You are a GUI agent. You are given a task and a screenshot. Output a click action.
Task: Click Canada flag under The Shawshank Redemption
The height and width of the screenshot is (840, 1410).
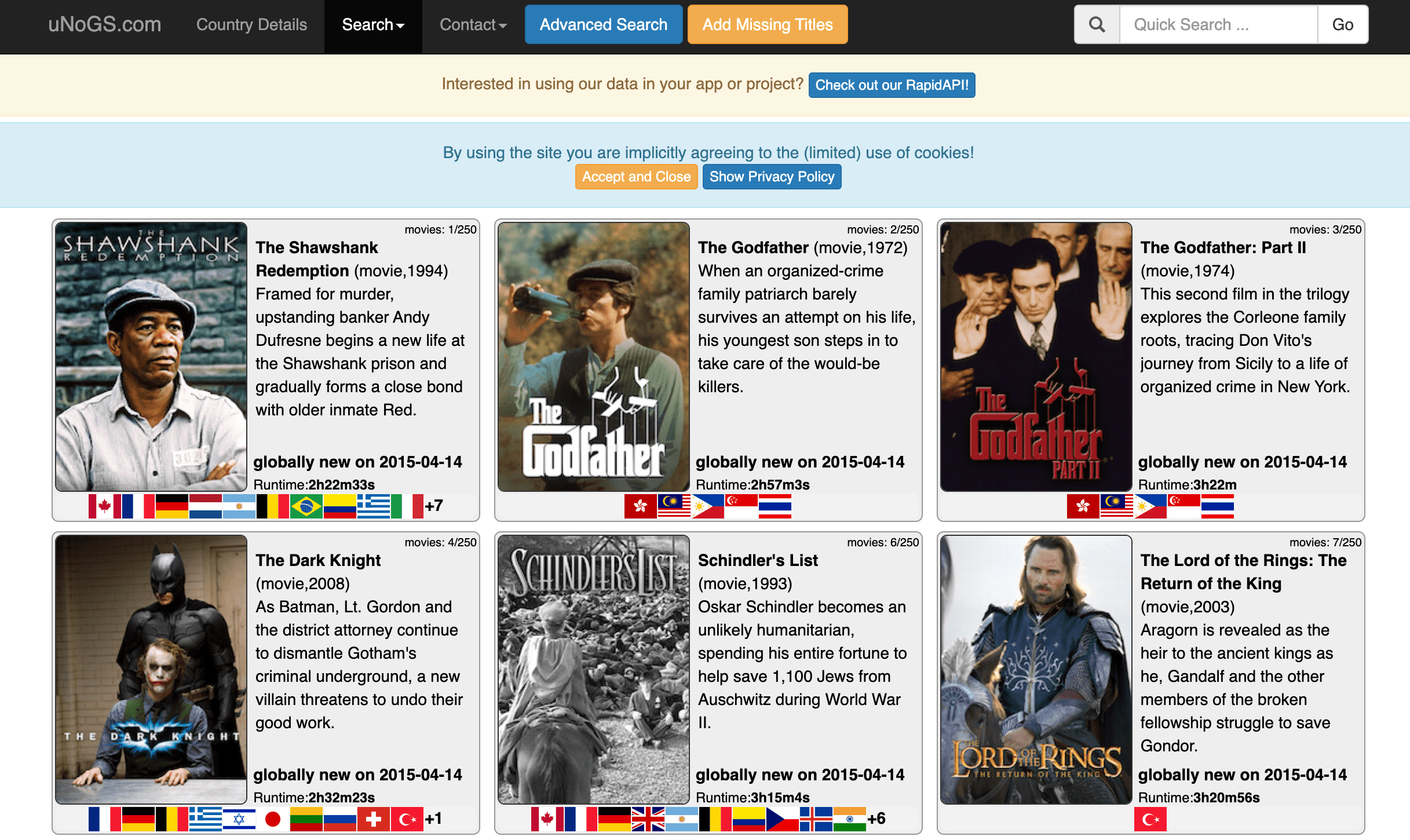click(x=105, y=506)
